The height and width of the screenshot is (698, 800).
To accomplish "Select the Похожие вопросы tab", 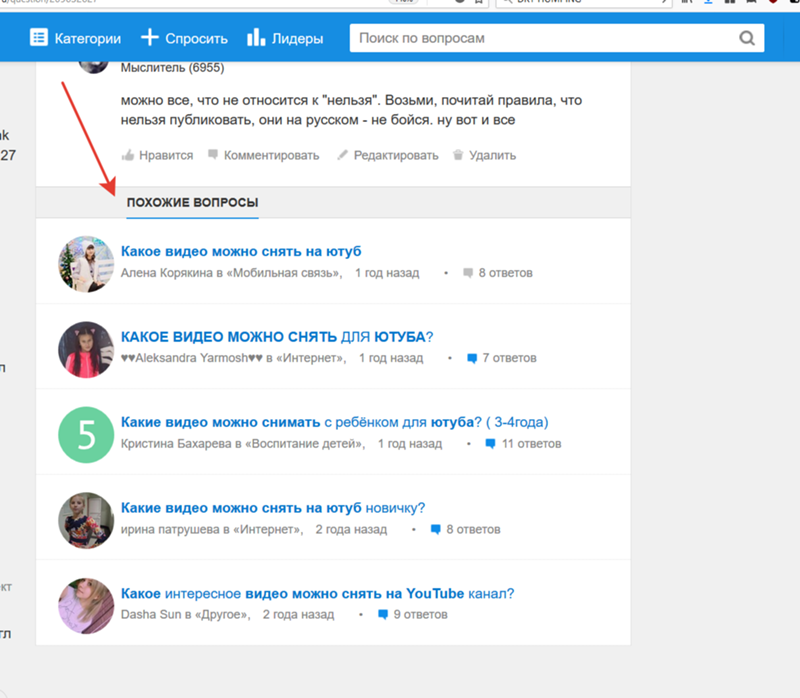I will (192, 203).
